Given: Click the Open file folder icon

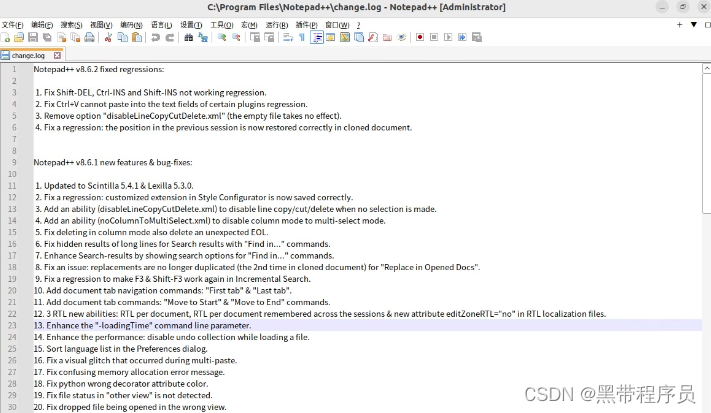Looking at the screenshot, I should tap(19, 38).
